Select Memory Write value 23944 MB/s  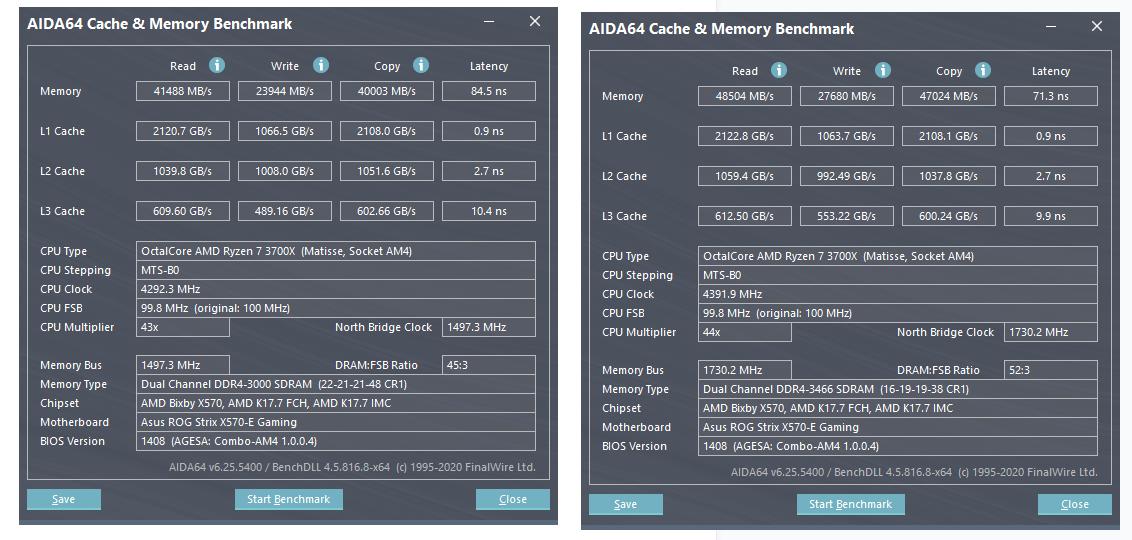[285, 91]
